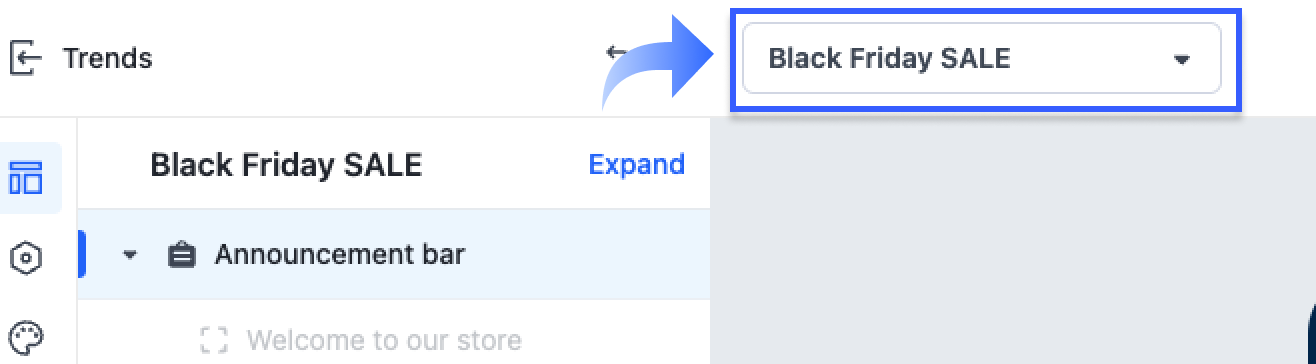Open the Sections layout icon in sidebar
1316x364 pixels.
pyautogui.click(x=26, y=178)
